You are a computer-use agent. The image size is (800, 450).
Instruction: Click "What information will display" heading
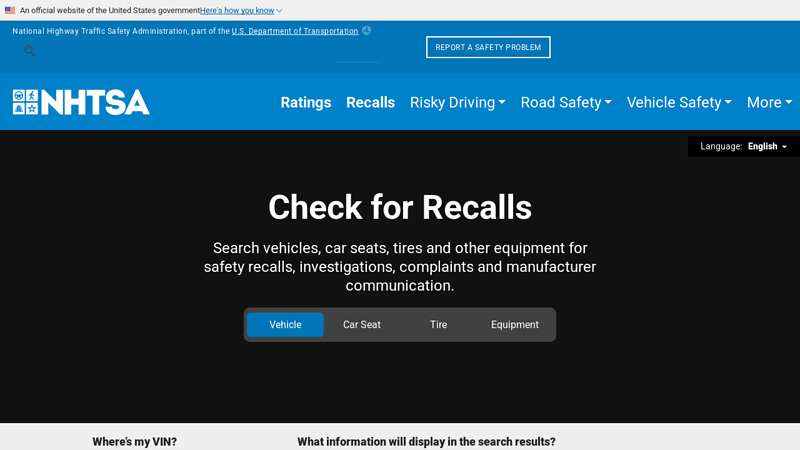[x=427, y=442]
